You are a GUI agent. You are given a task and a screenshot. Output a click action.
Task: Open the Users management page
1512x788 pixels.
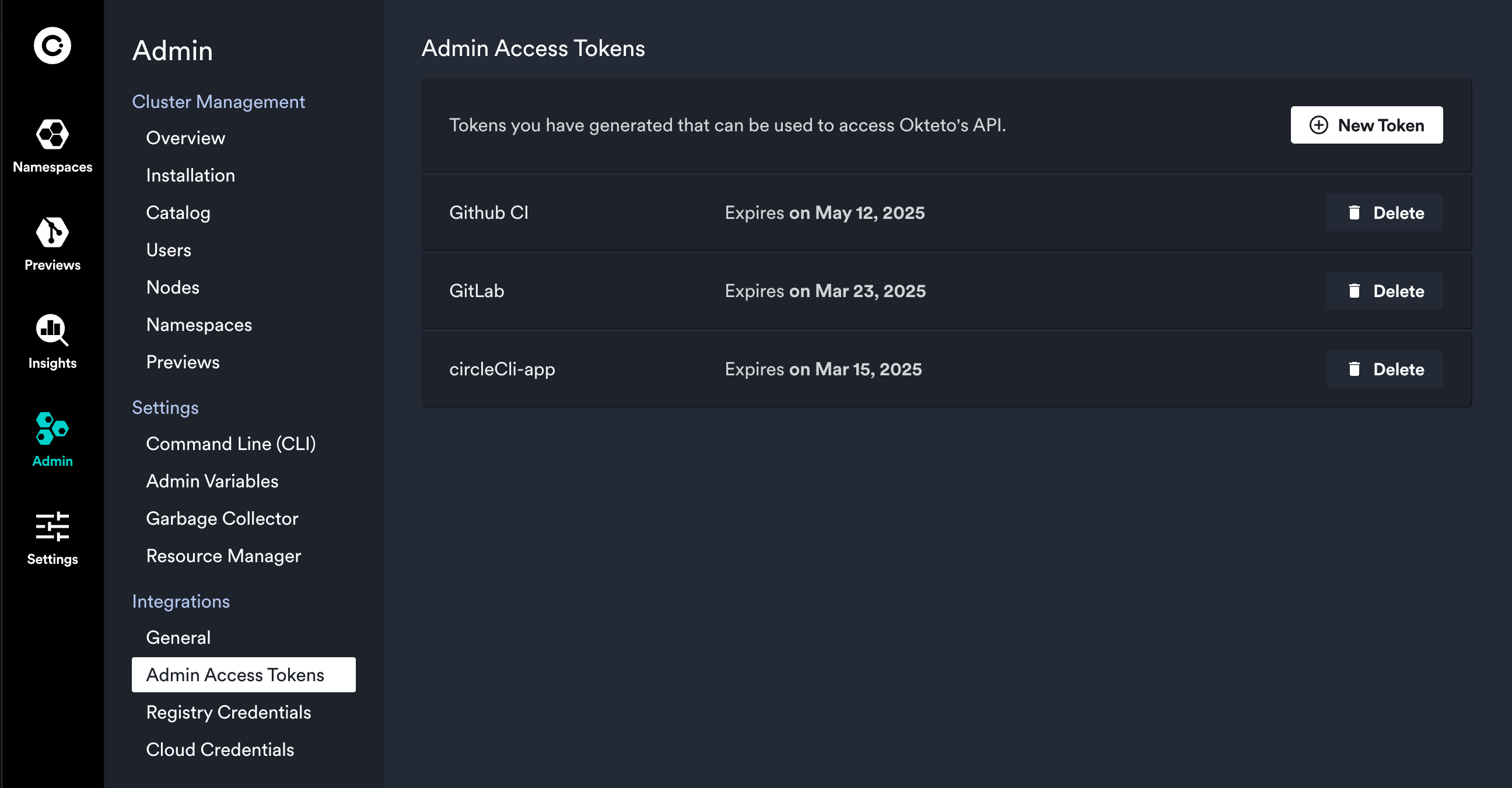click(x=169, y=250)
